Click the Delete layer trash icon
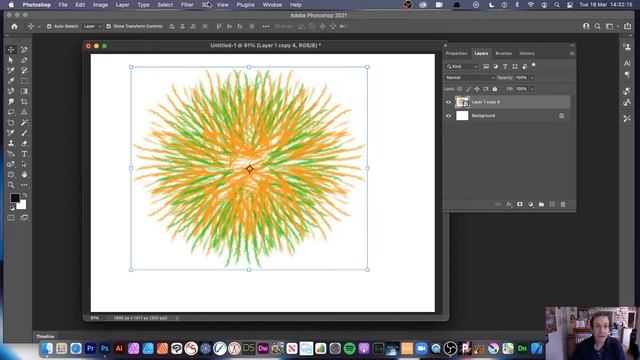 tap(563, 204)
